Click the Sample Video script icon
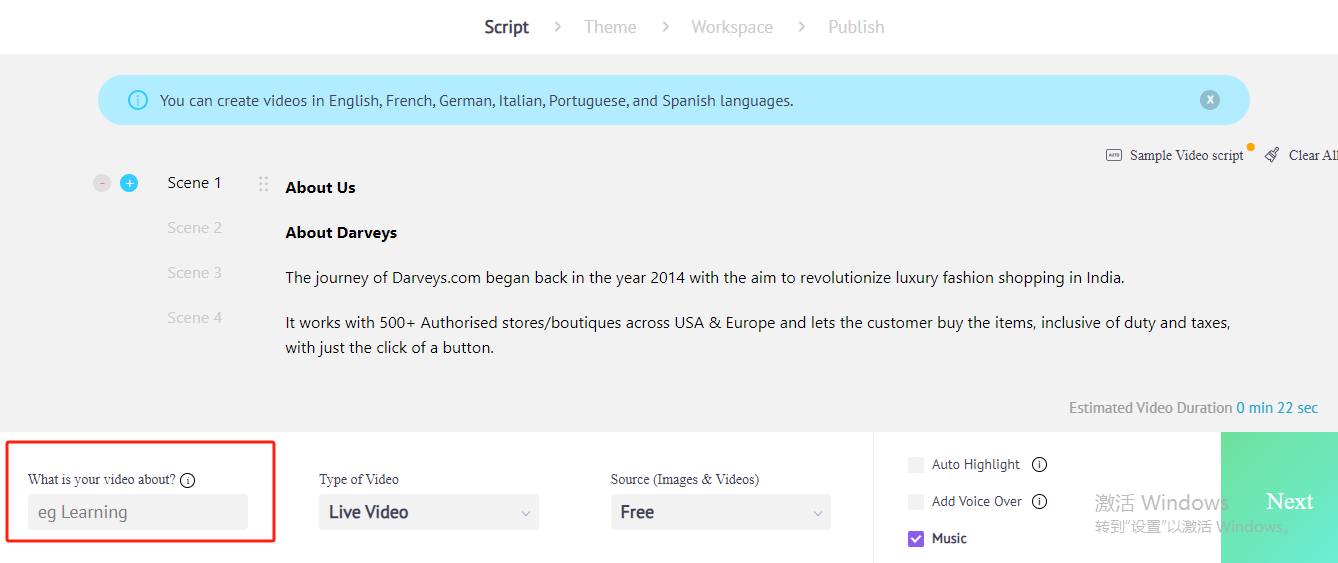Screen dimensions: 1338x563 [x=1113, y=155]
